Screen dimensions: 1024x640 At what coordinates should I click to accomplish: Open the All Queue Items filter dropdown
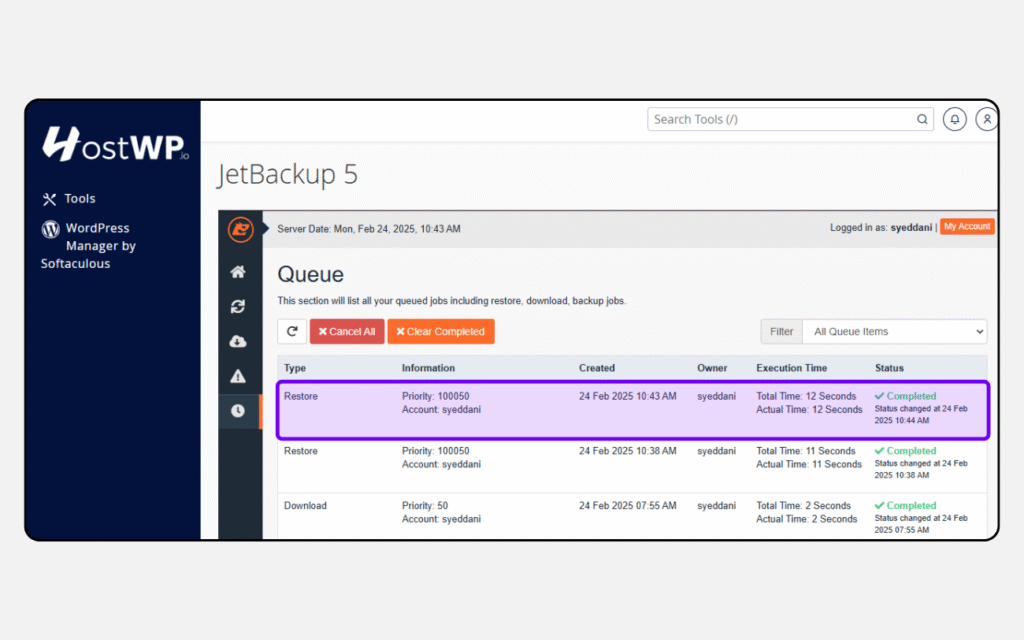coord(895,331)
